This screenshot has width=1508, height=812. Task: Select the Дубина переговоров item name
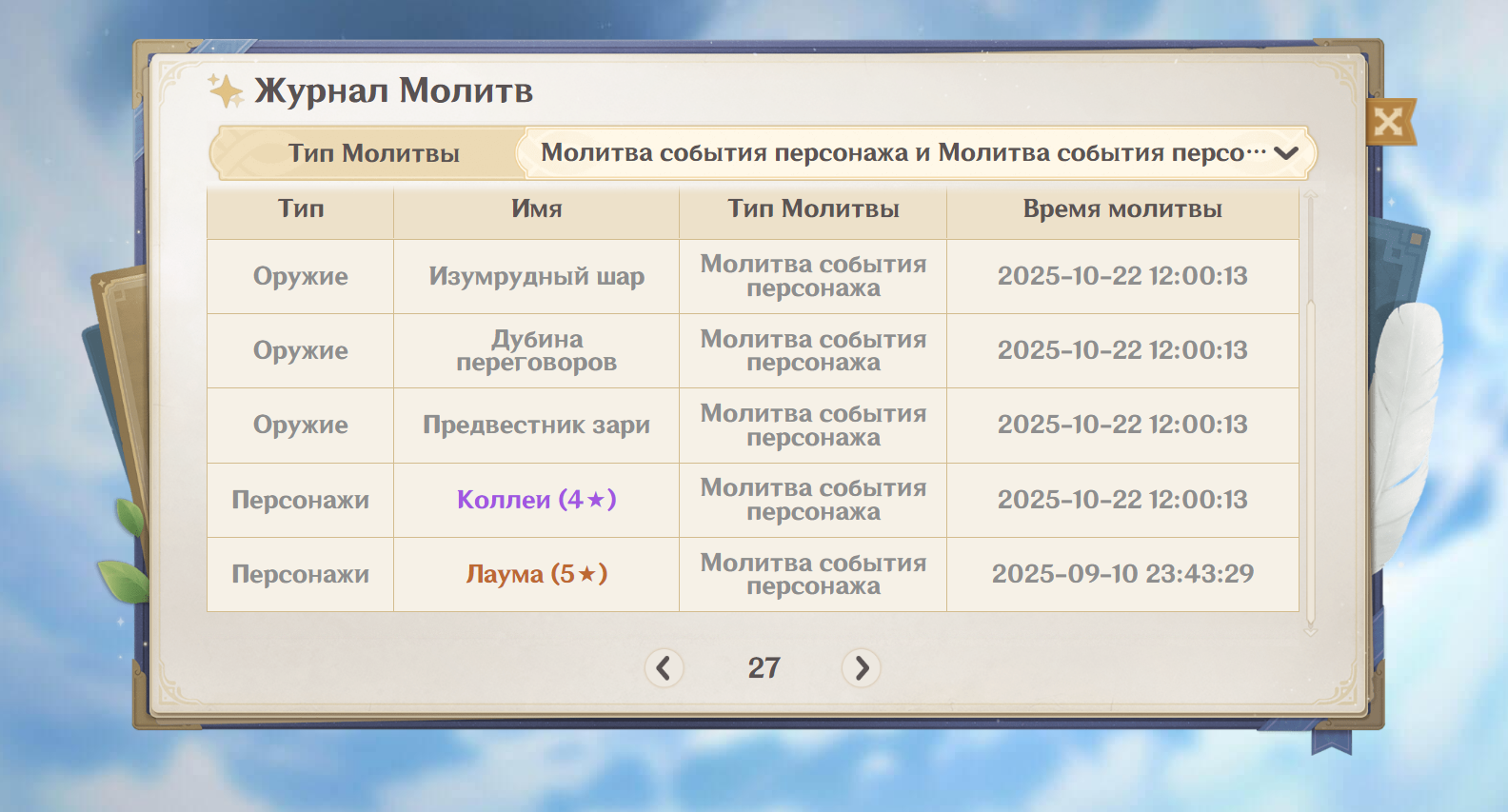(x=537, y=350)
